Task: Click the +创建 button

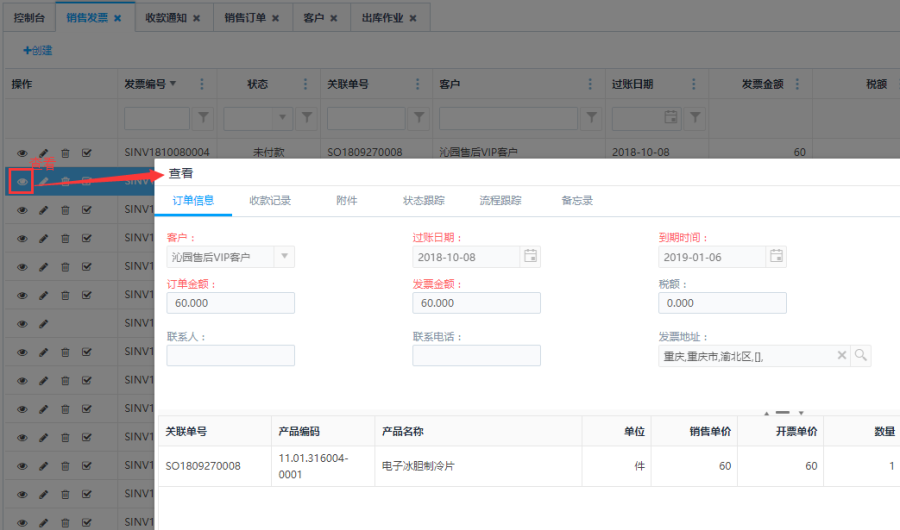Action: point(37,50)
